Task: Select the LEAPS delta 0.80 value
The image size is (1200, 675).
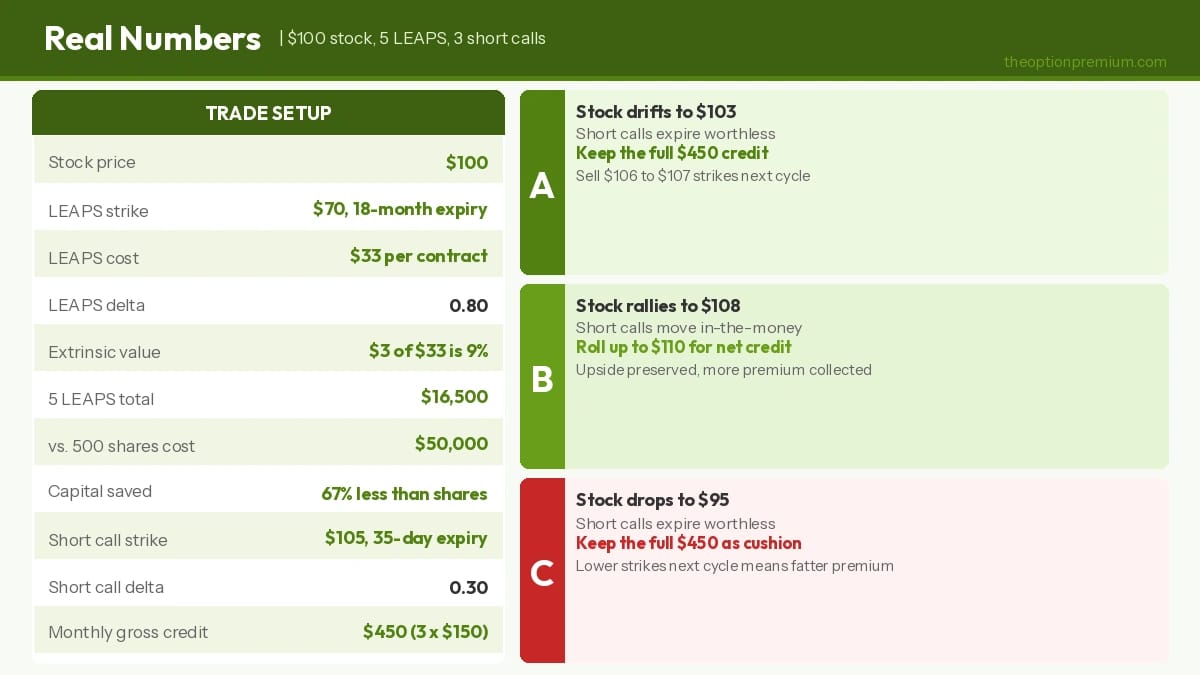Action: pos(469,305)
